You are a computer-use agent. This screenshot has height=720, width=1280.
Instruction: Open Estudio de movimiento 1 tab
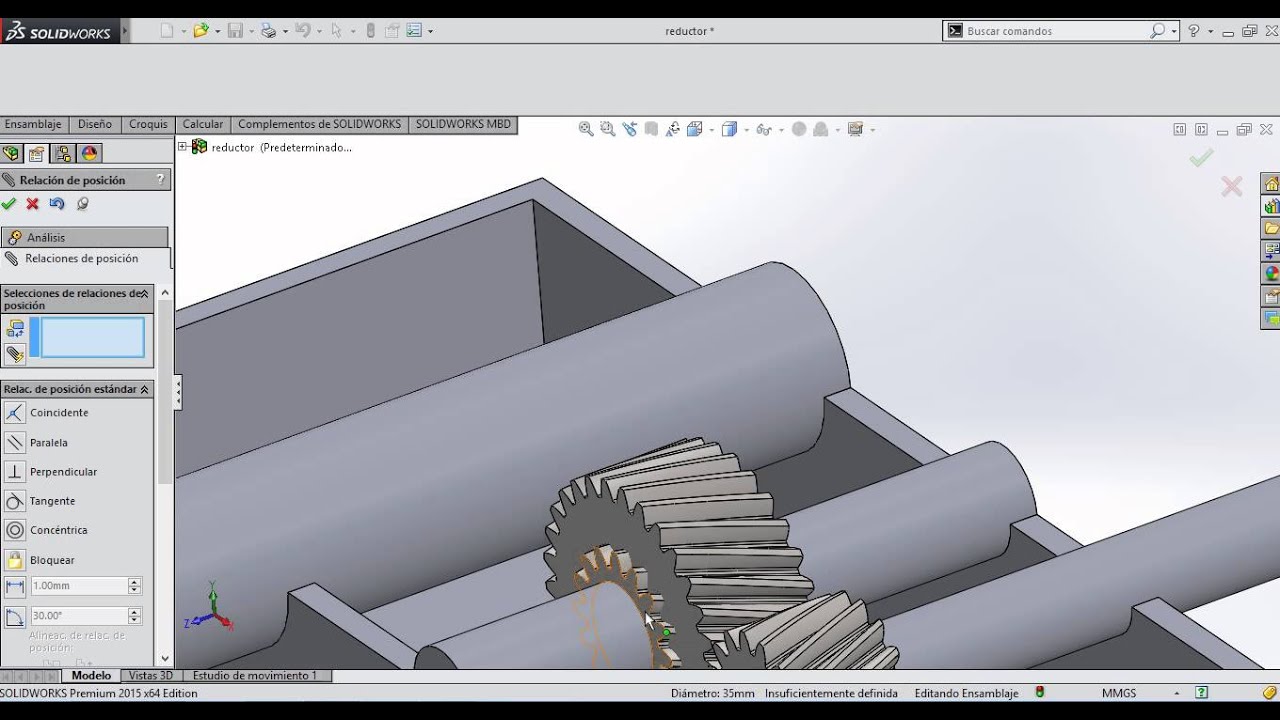pyautogui.click(x=256, y=676)
